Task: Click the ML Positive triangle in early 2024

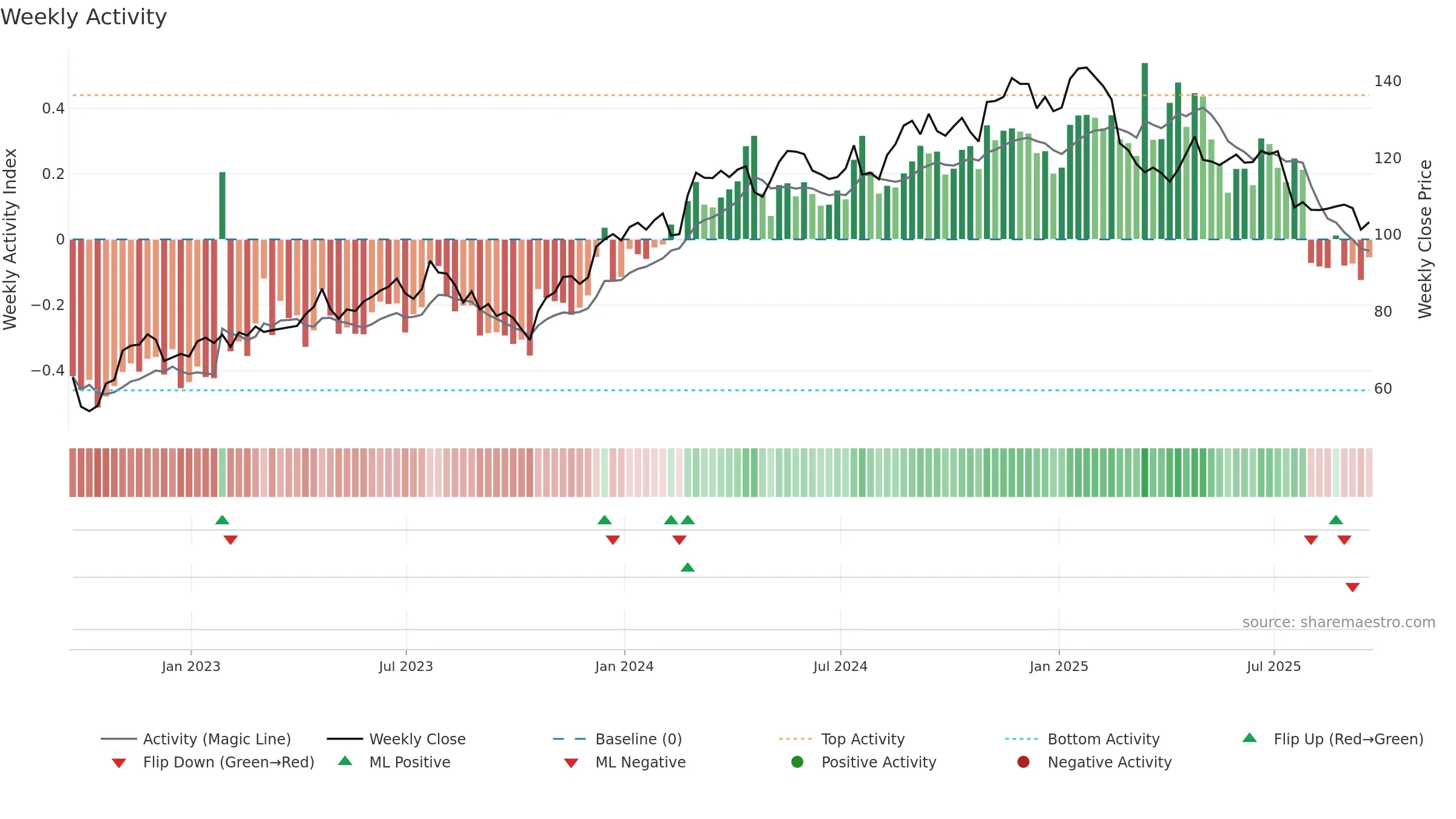Action: click(687, 567)
